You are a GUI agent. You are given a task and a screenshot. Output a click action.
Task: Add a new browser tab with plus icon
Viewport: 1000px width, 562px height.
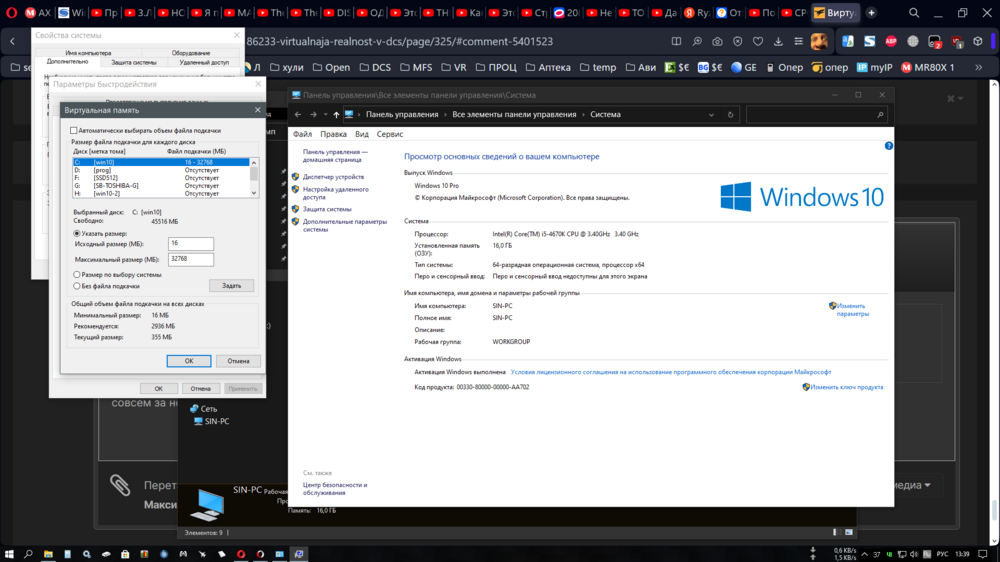coord(871,13)
